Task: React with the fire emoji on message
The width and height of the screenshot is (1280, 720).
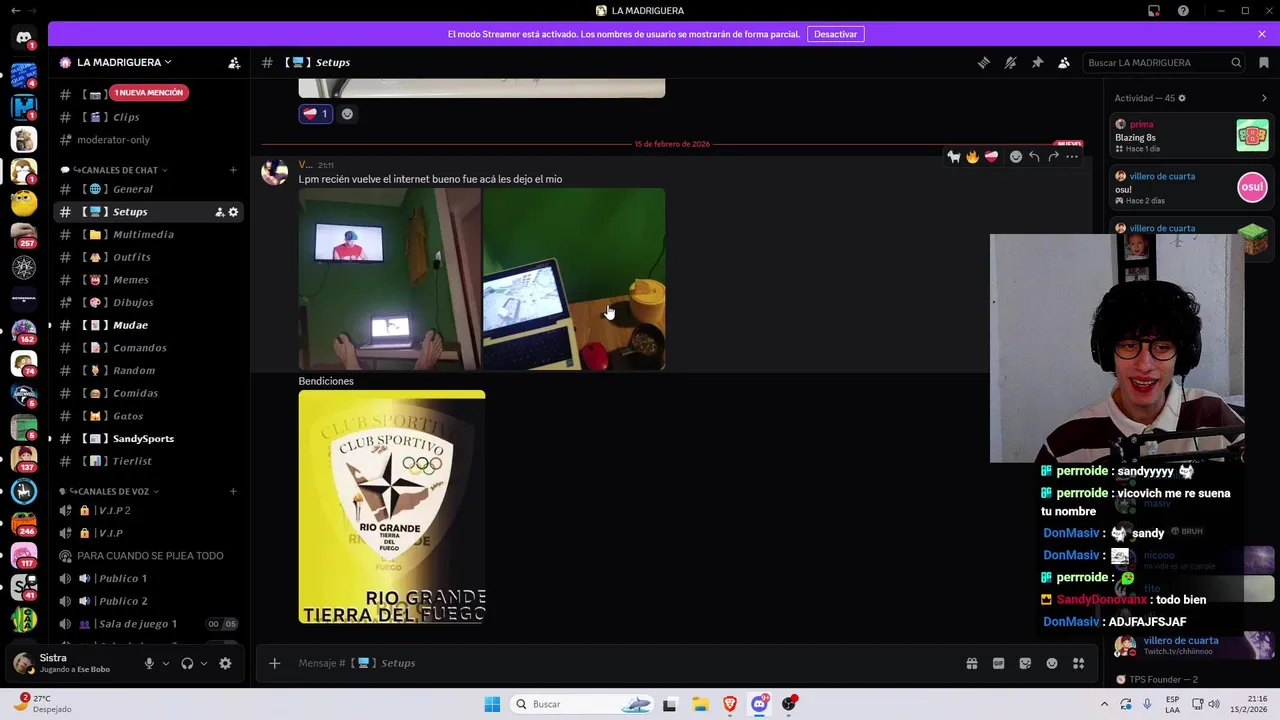Action: click(x=972, y=156)
